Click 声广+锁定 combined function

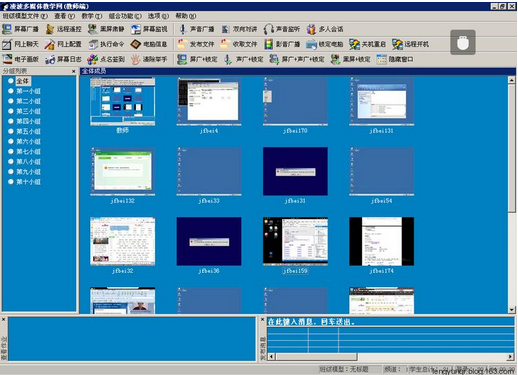244,59
